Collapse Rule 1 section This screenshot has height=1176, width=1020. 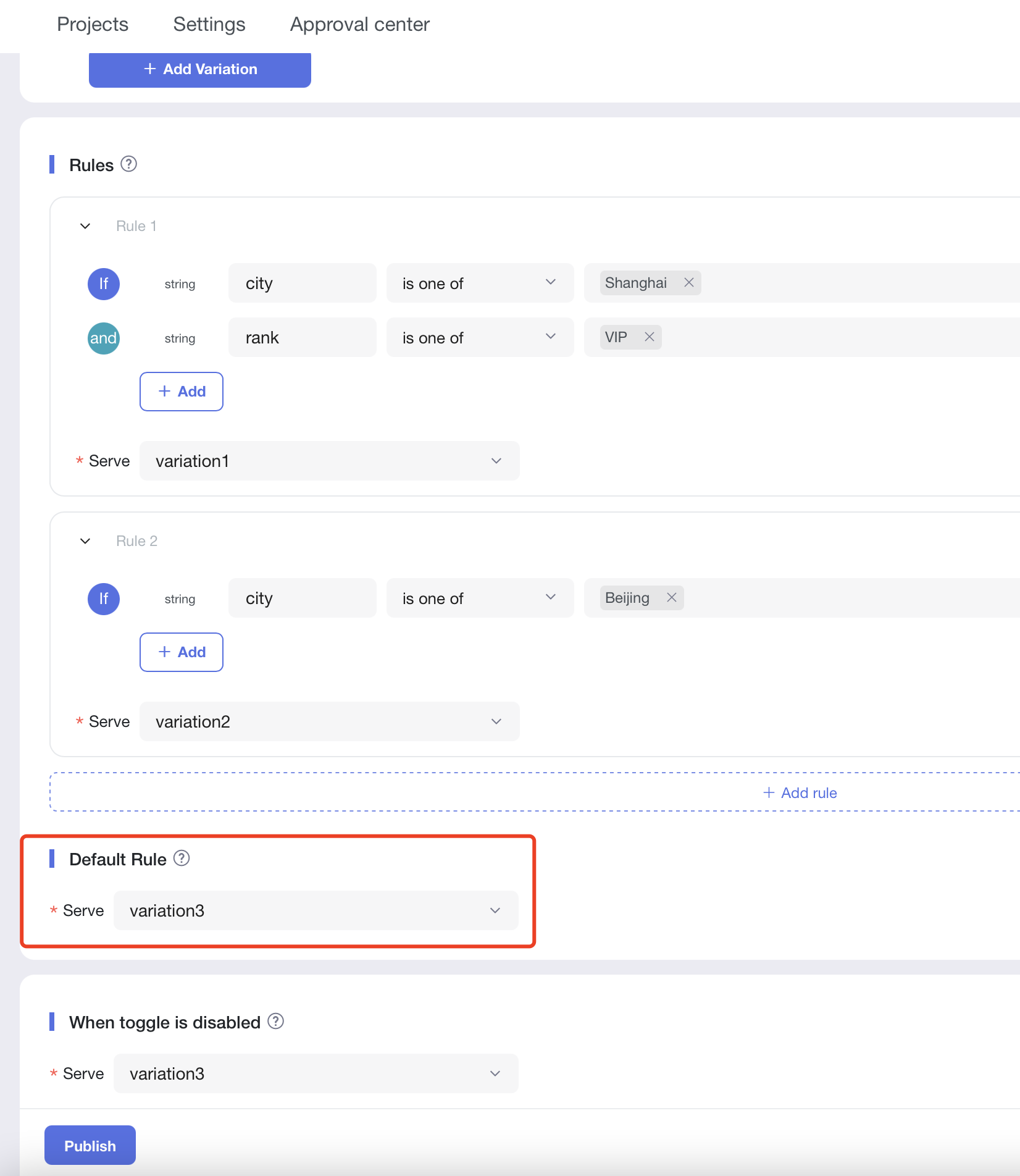coord(85,226)
